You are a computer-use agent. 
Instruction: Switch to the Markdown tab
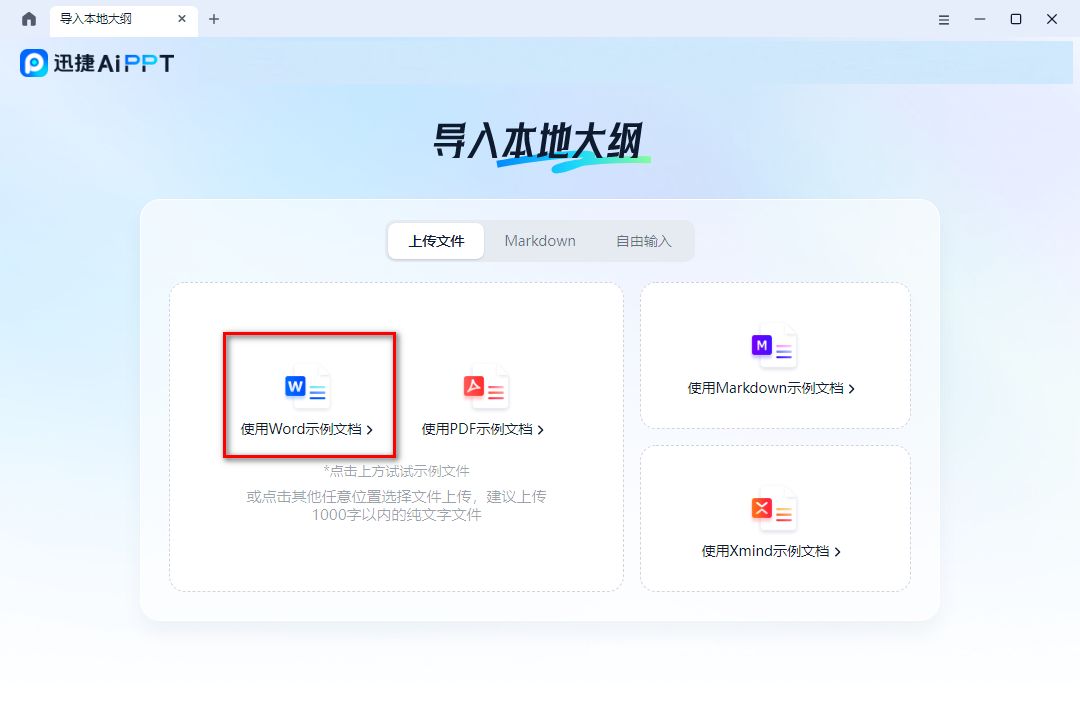pos(540,240)
